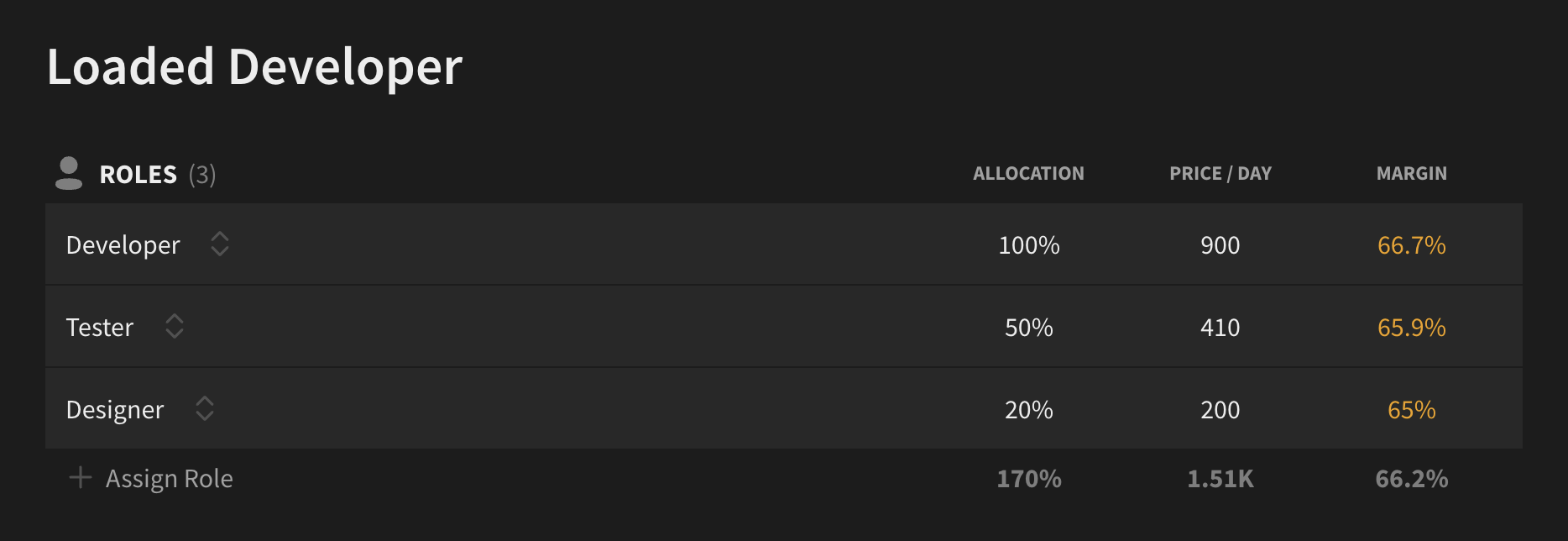This screenshot has width=1568, height=541.
Task: Edit the Designer allocation of 20%
Action: pyautogui.click(x=1029, y=410)
